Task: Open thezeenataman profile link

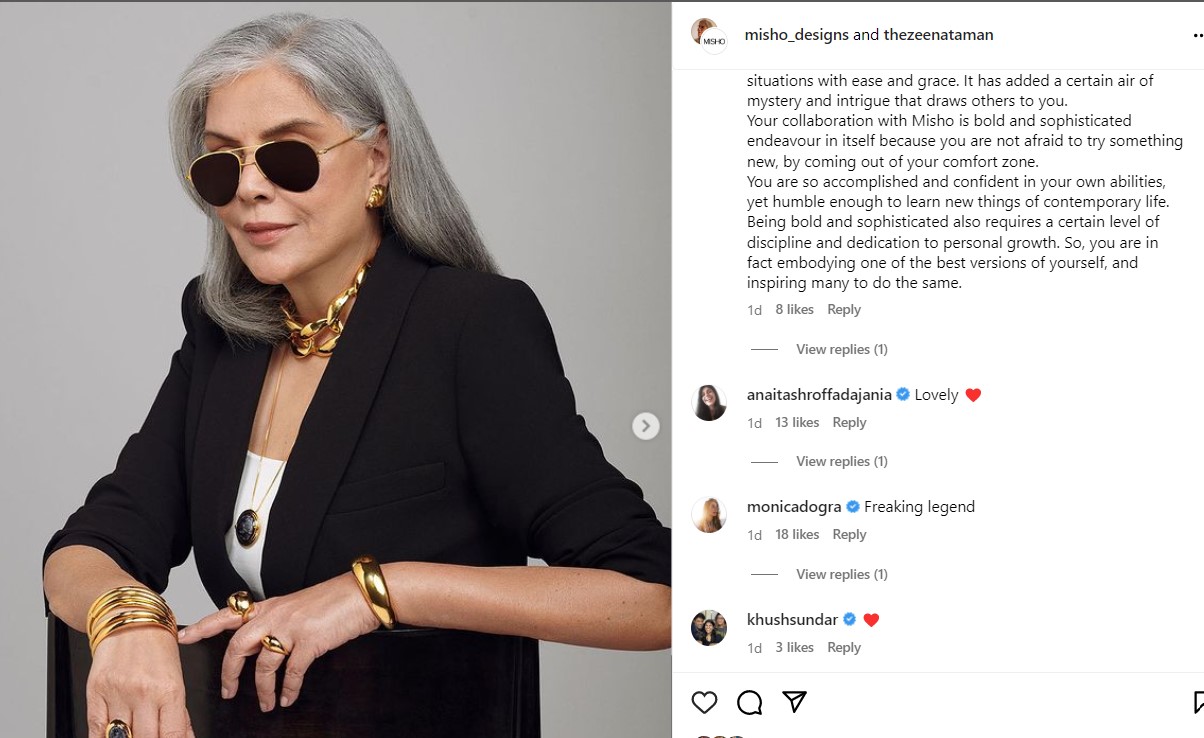Action: [x=938, y=35]
